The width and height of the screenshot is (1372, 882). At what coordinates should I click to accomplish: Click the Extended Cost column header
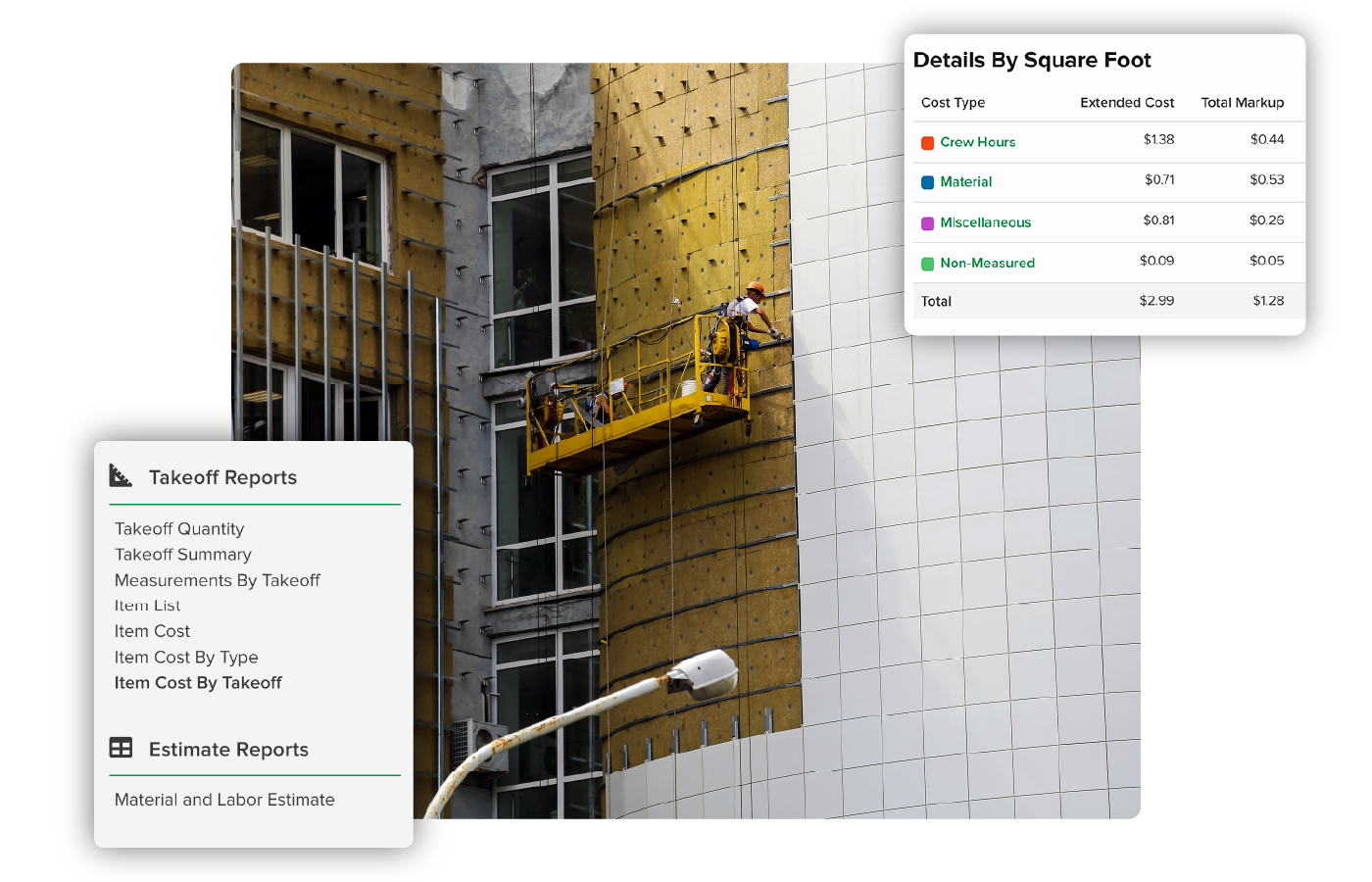point(1127,103)
